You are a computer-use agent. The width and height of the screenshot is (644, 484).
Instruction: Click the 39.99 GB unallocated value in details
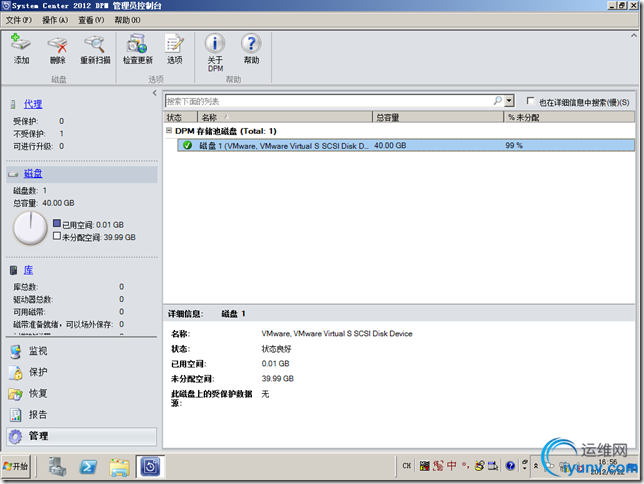(x=278, y=378)
